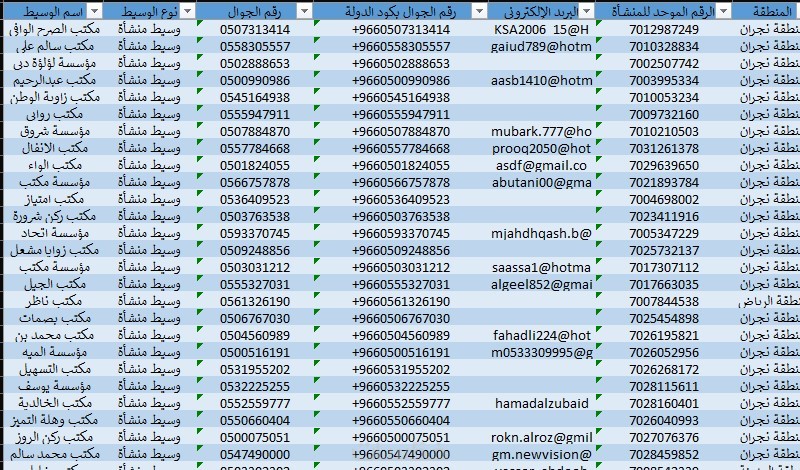Click the cell مؤسسة يوسف
The height and width of the screenshot is (470, 800).
tap(53, 386)
